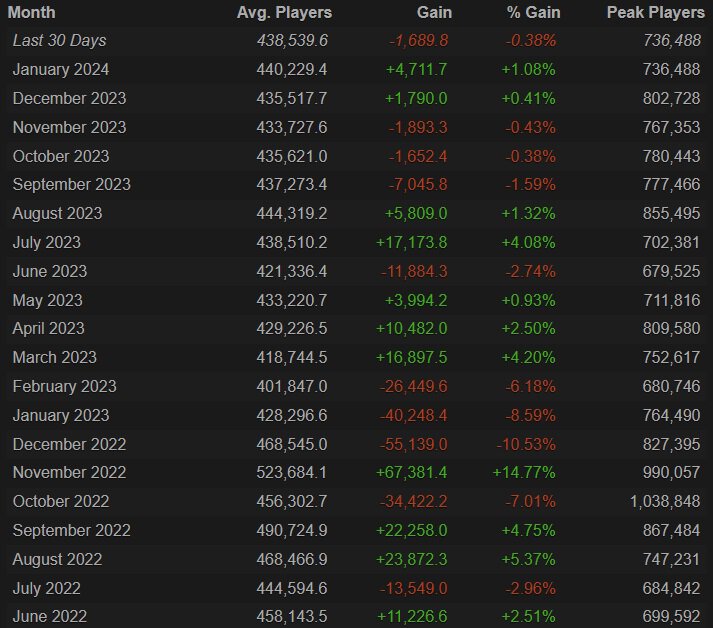Click average players value 438,539.6
The image size is (713, 628).
(292, 41)
